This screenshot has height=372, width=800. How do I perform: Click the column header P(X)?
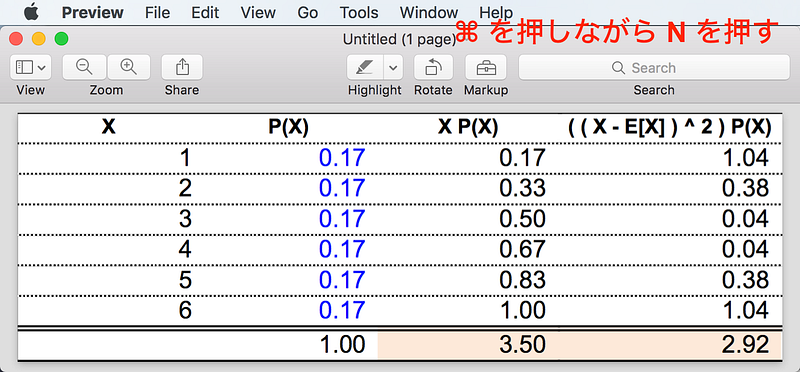pos(289,128)
